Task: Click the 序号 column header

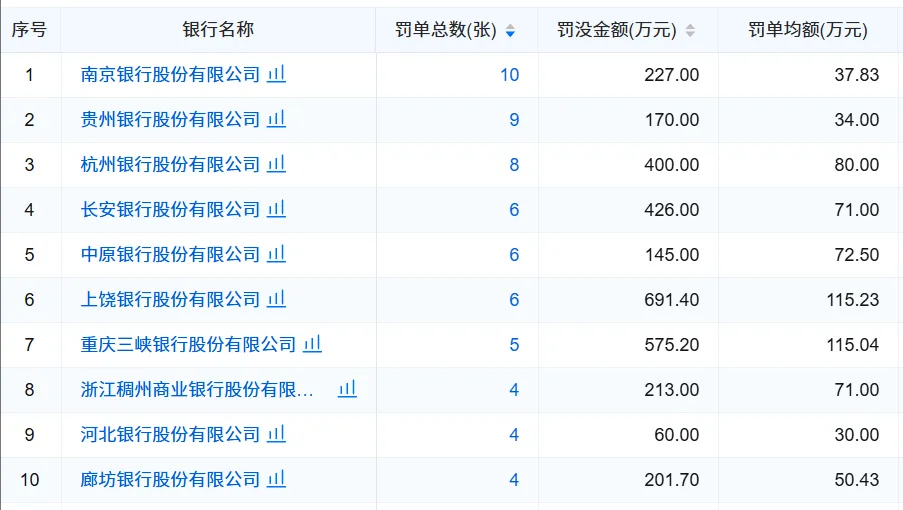Action: (x=29, y=29)
